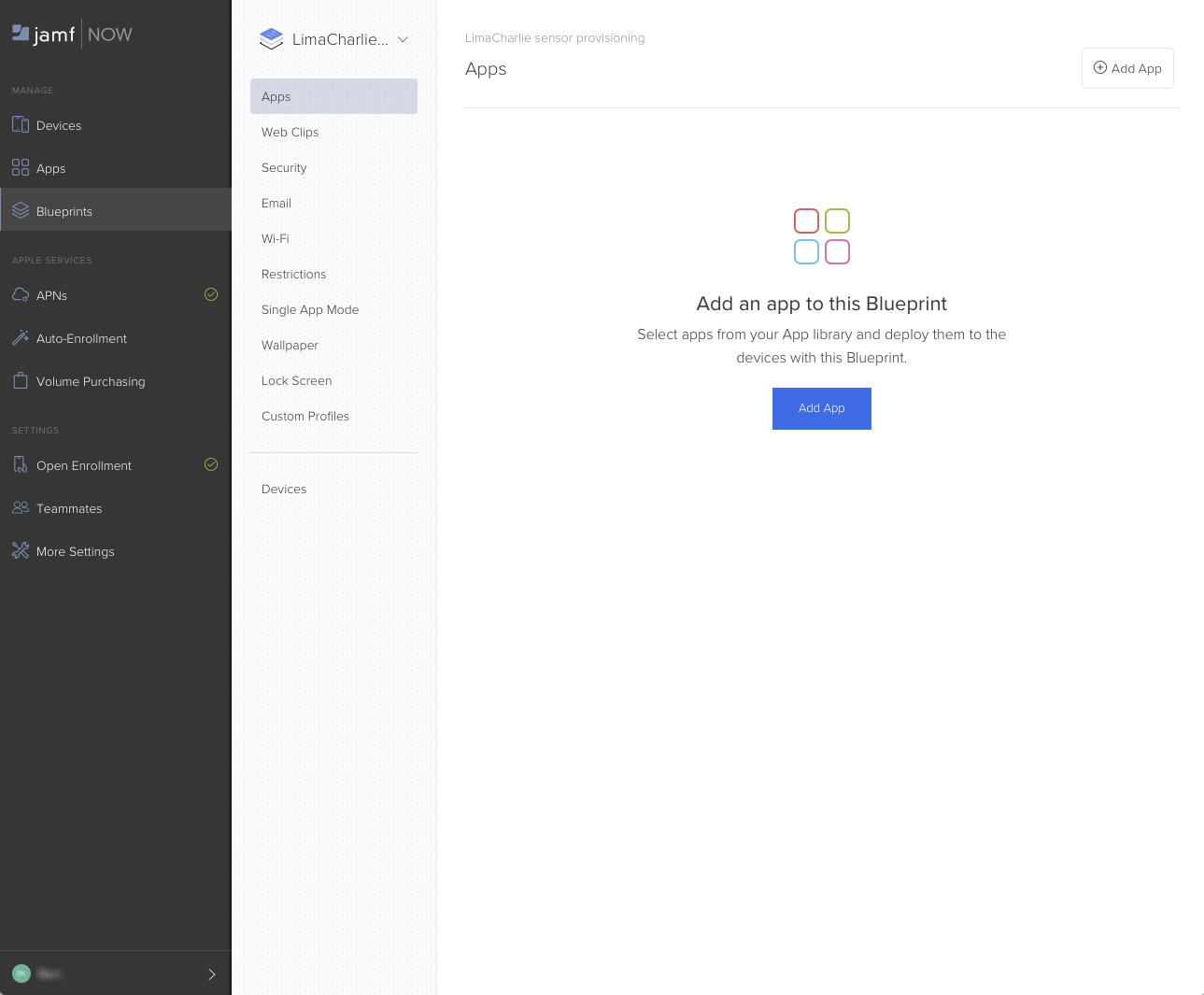The width and height of the screenshot is (1204, 995).
Task: Open the Security section of the blueprint
Action: 284,168
